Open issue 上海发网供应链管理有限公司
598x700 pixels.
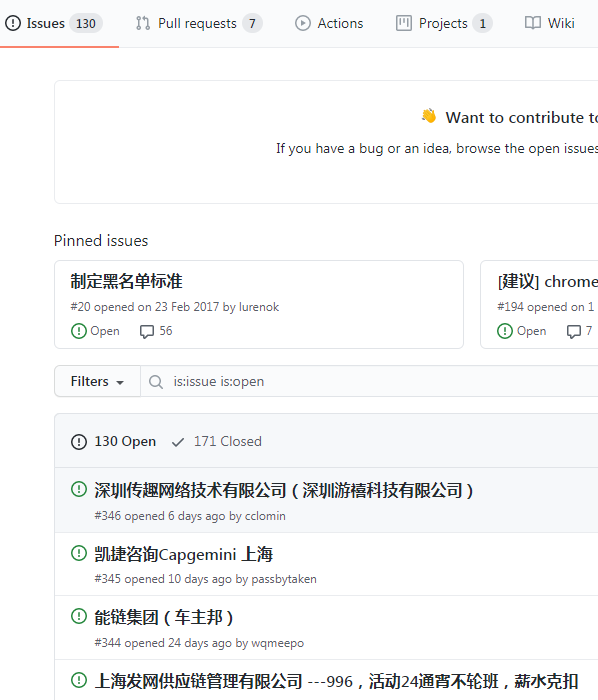[x=336, y=681]
